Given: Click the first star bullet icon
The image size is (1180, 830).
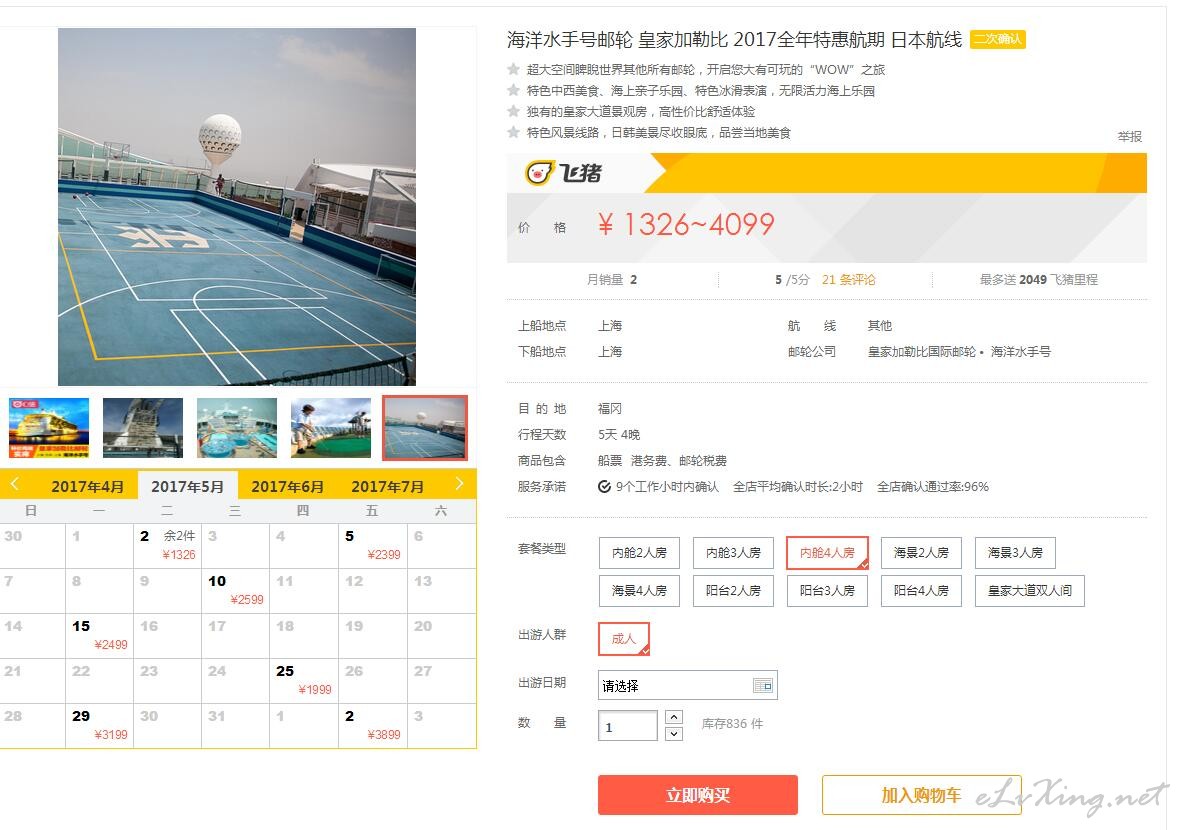Looking at the screenshot, I should (513, 69).
